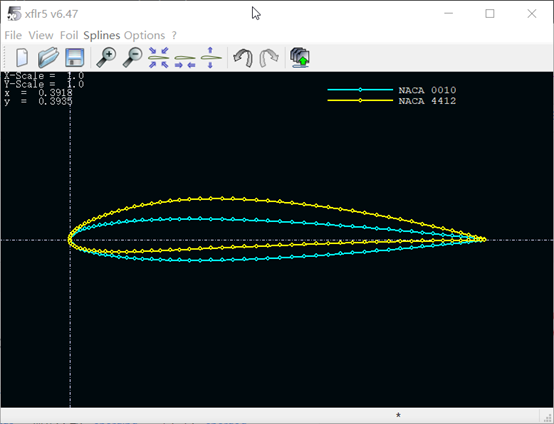The width and height of the screenshot is (554, 424).
Task: Maximize the xflr5 window
Action: tap(490, 14)
